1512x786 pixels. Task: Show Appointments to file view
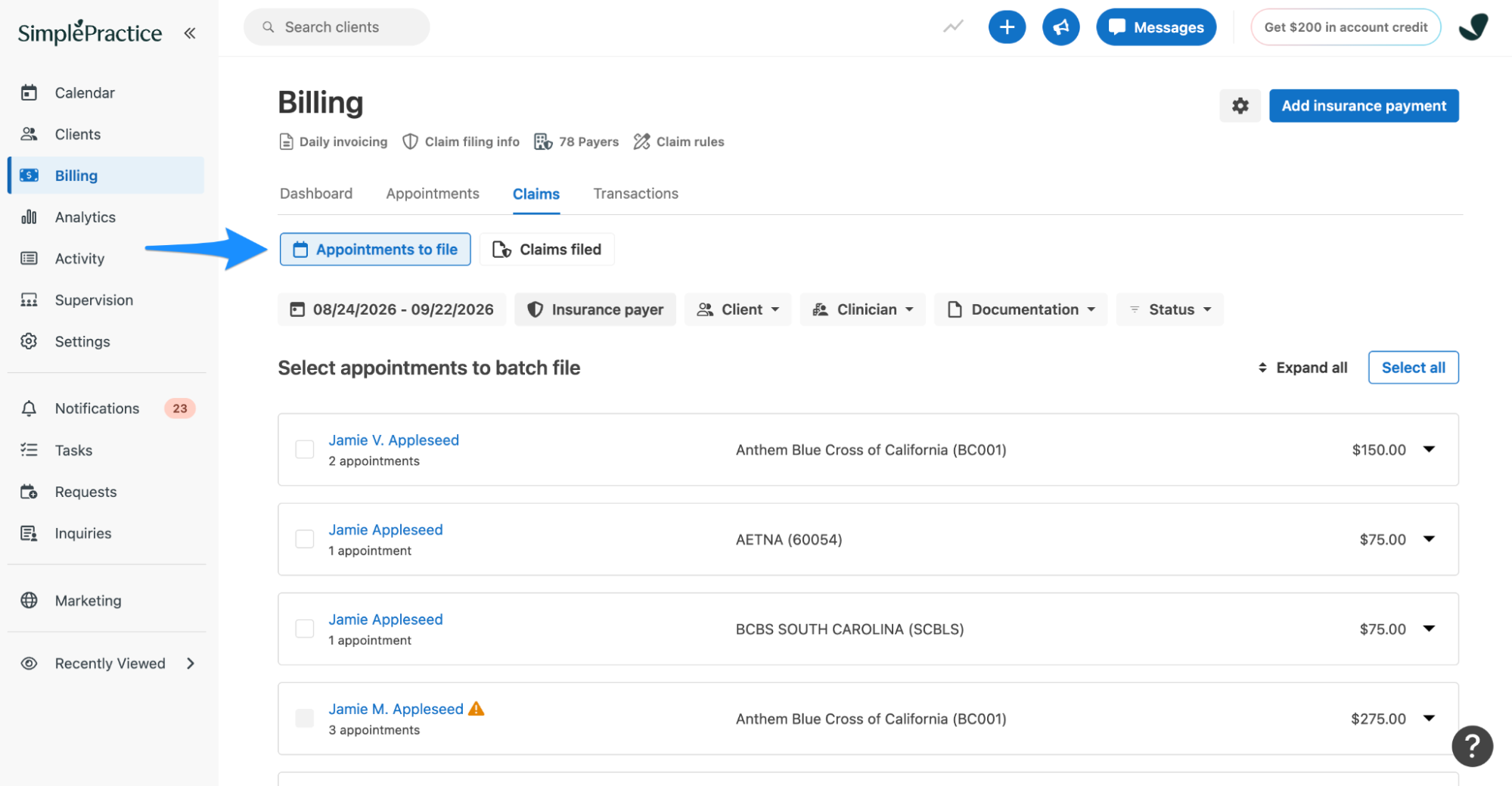tap(375, 250)
